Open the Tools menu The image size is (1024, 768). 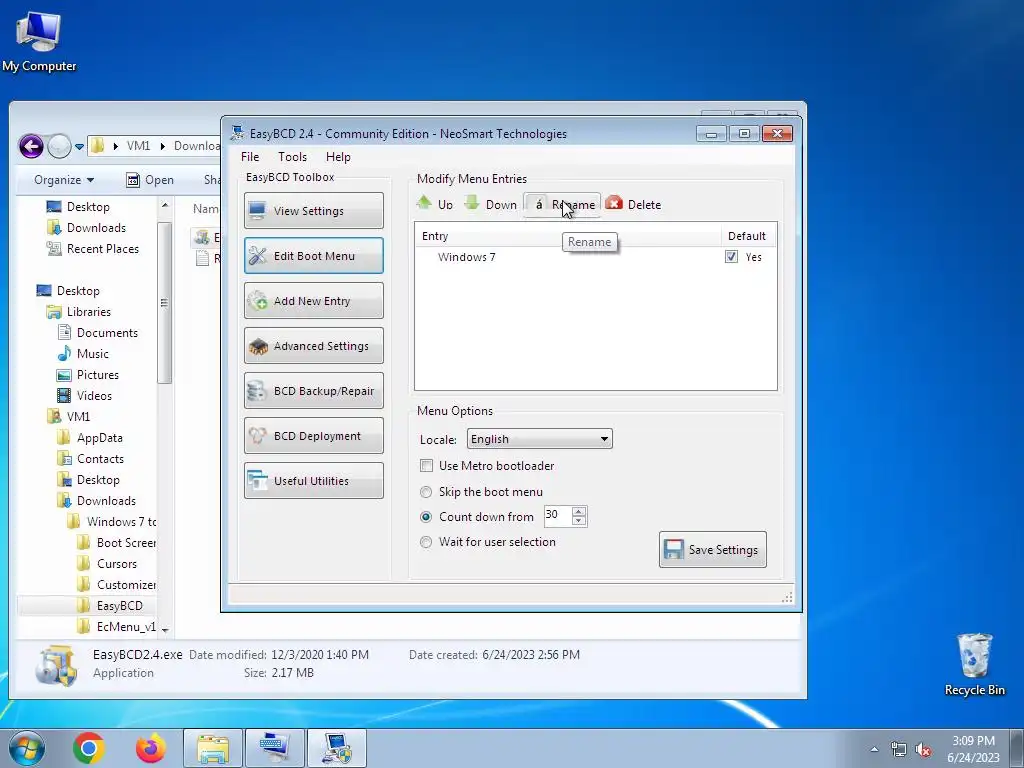click(x=292, y=157)
